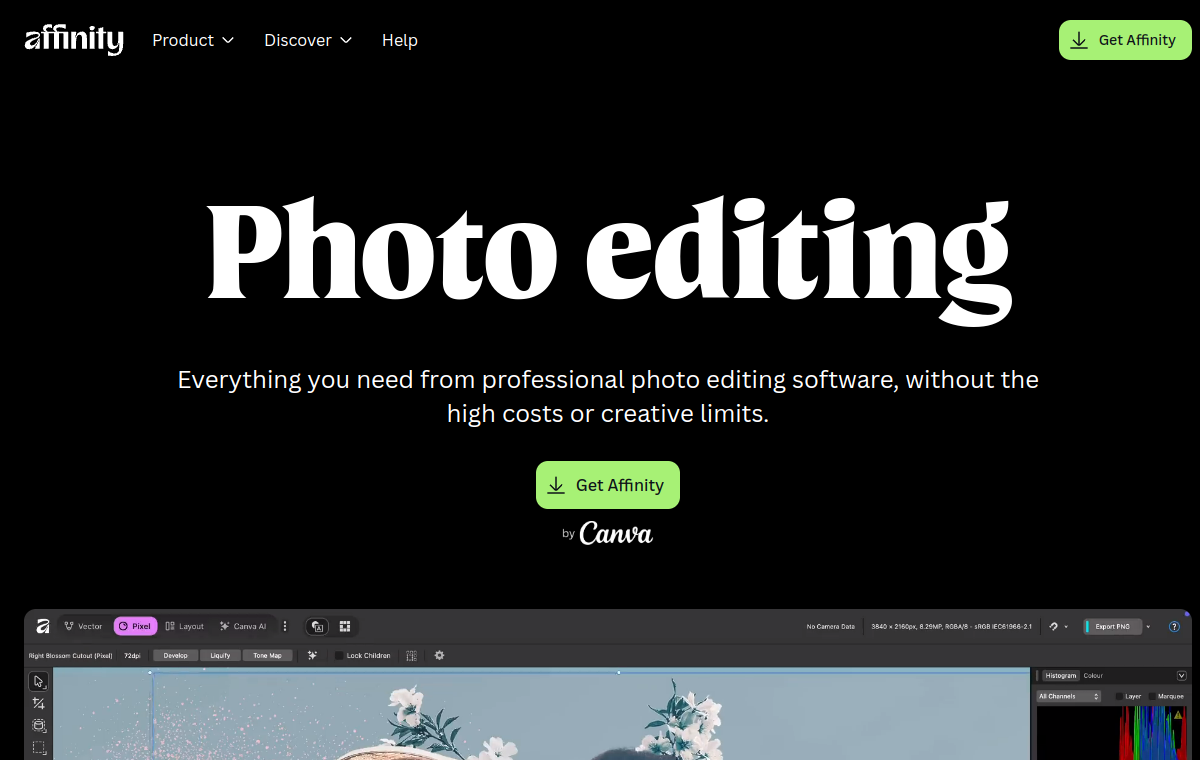Expand the snapping options arrow
The image size is (1200, 760).
1066,627
